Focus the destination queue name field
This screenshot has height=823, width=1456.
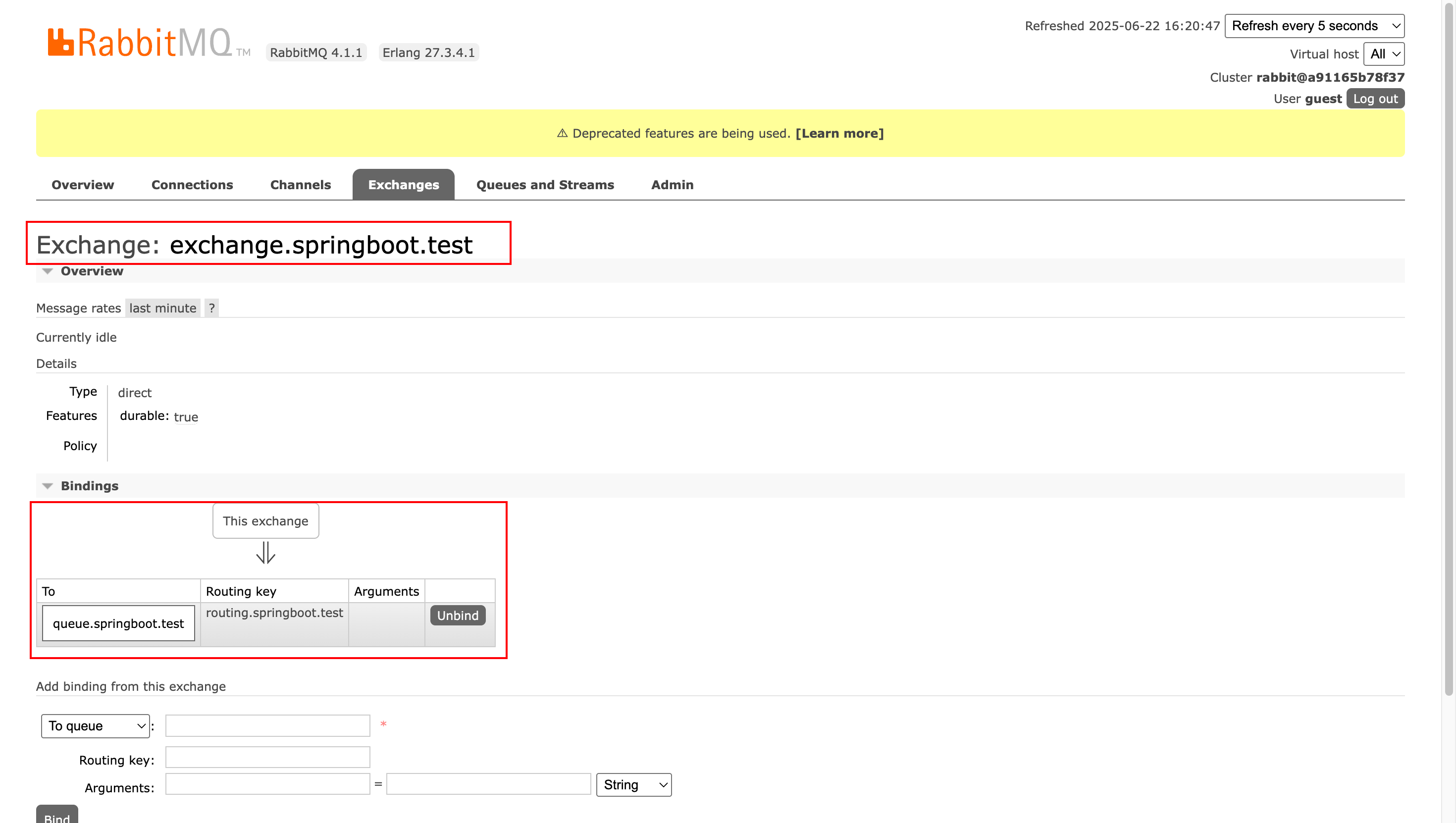[268, 726]
